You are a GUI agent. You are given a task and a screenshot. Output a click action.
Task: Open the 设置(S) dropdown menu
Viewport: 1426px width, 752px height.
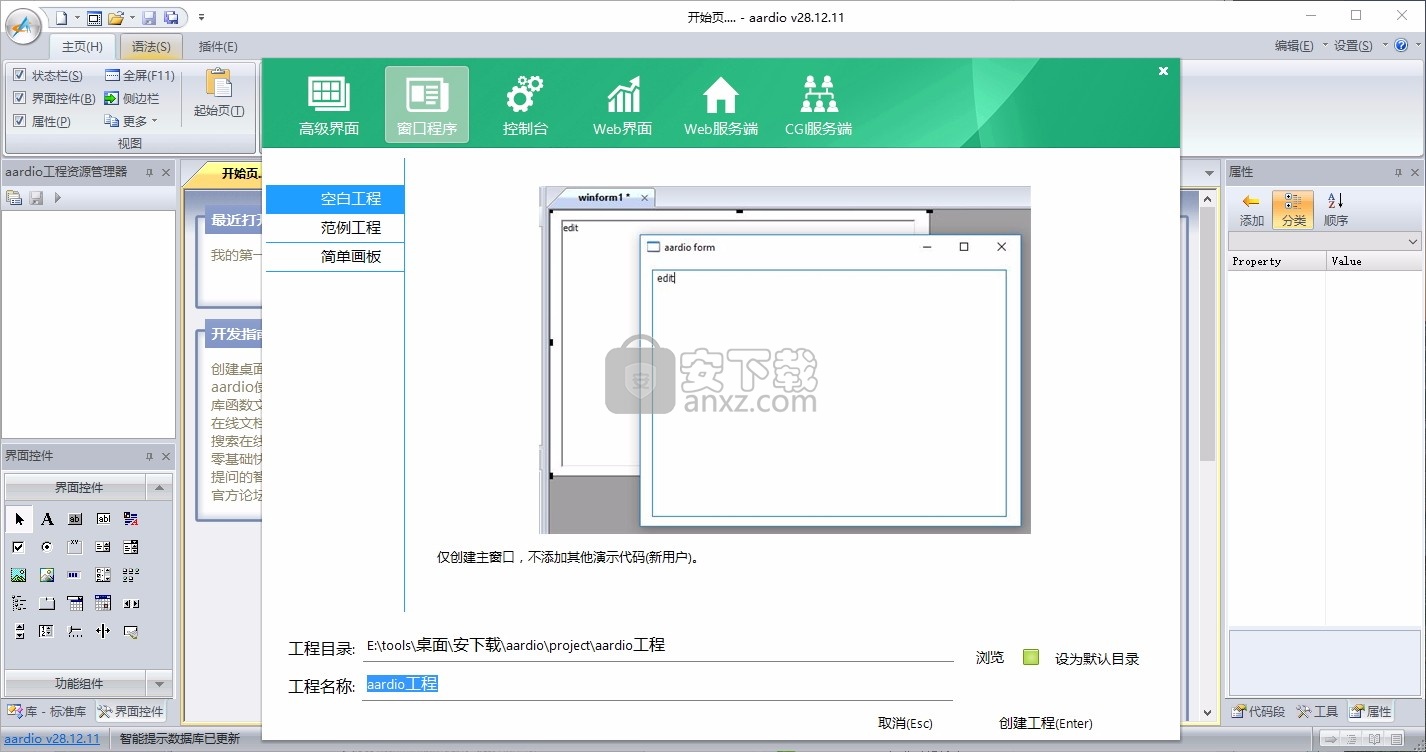click(1361, 45)
